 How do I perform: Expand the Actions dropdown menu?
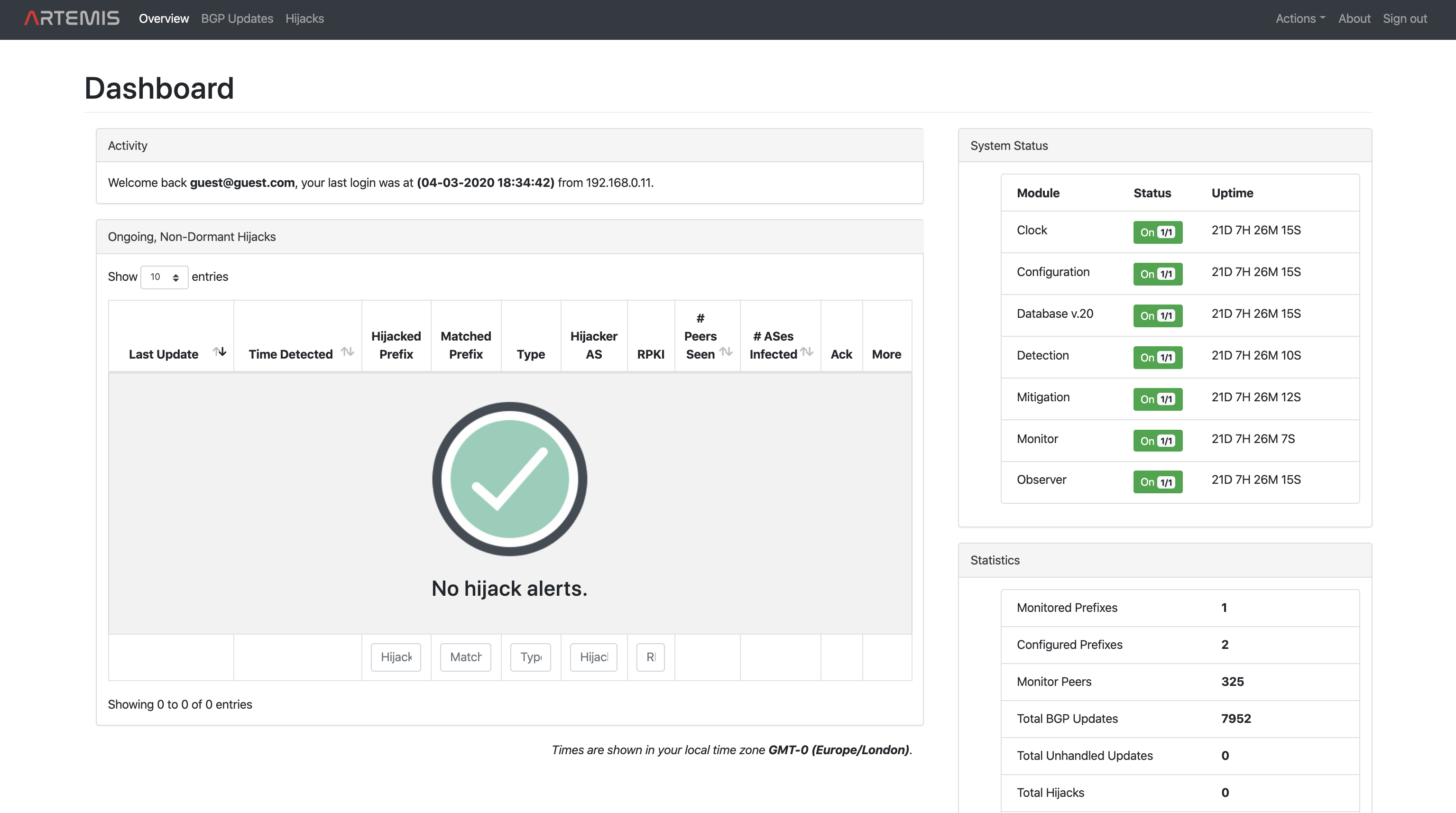(x=1300, y=18)
